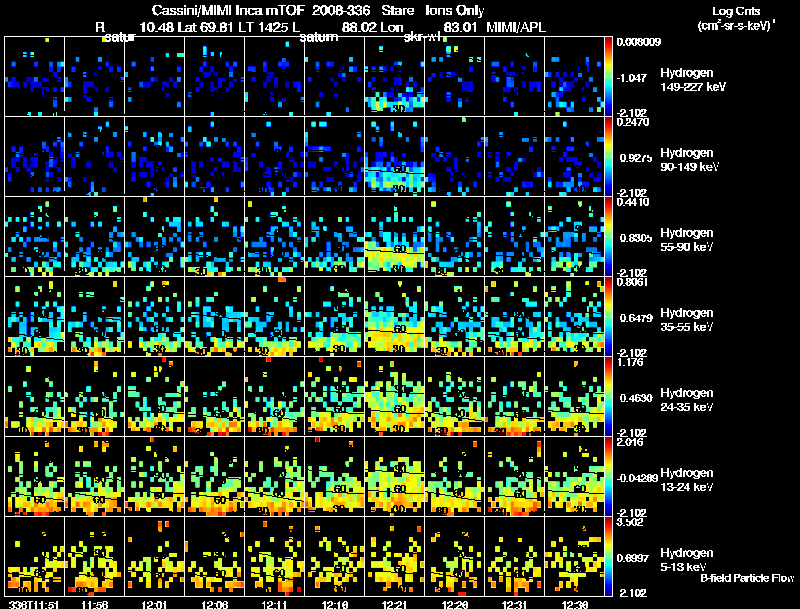Image resolution: width=800 pixels, height=609 pixels.
Task: Select the 13-24 keV panel at 12:11
Action: point(274,476)
